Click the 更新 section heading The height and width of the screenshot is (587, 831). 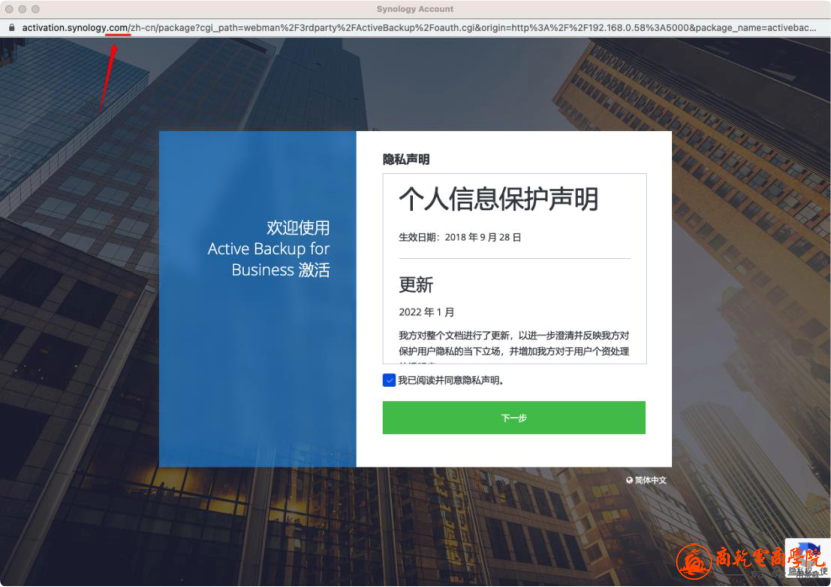pos(416,285)
